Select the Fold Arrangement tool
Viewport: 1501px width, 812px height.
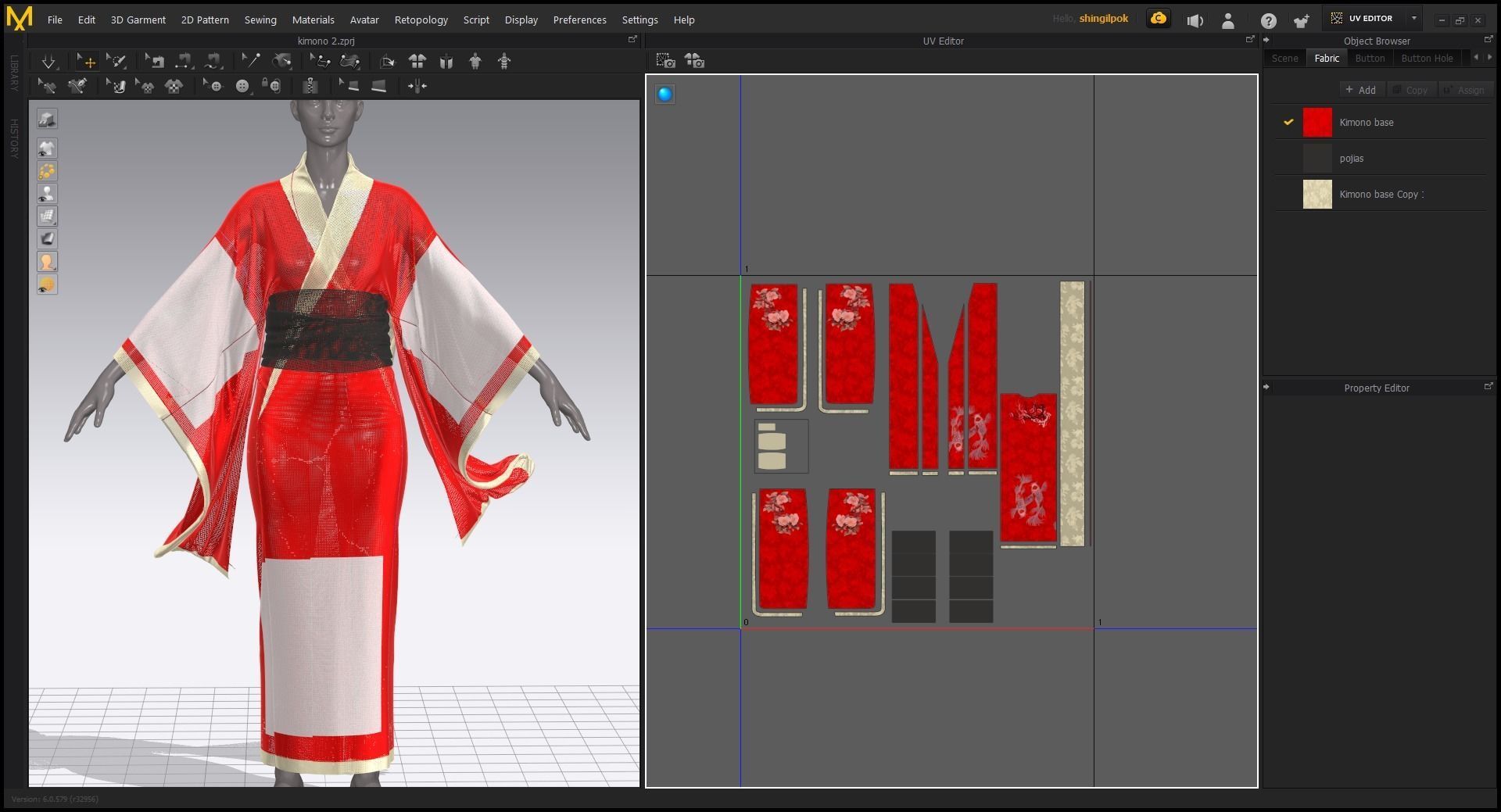coord(349,61)
